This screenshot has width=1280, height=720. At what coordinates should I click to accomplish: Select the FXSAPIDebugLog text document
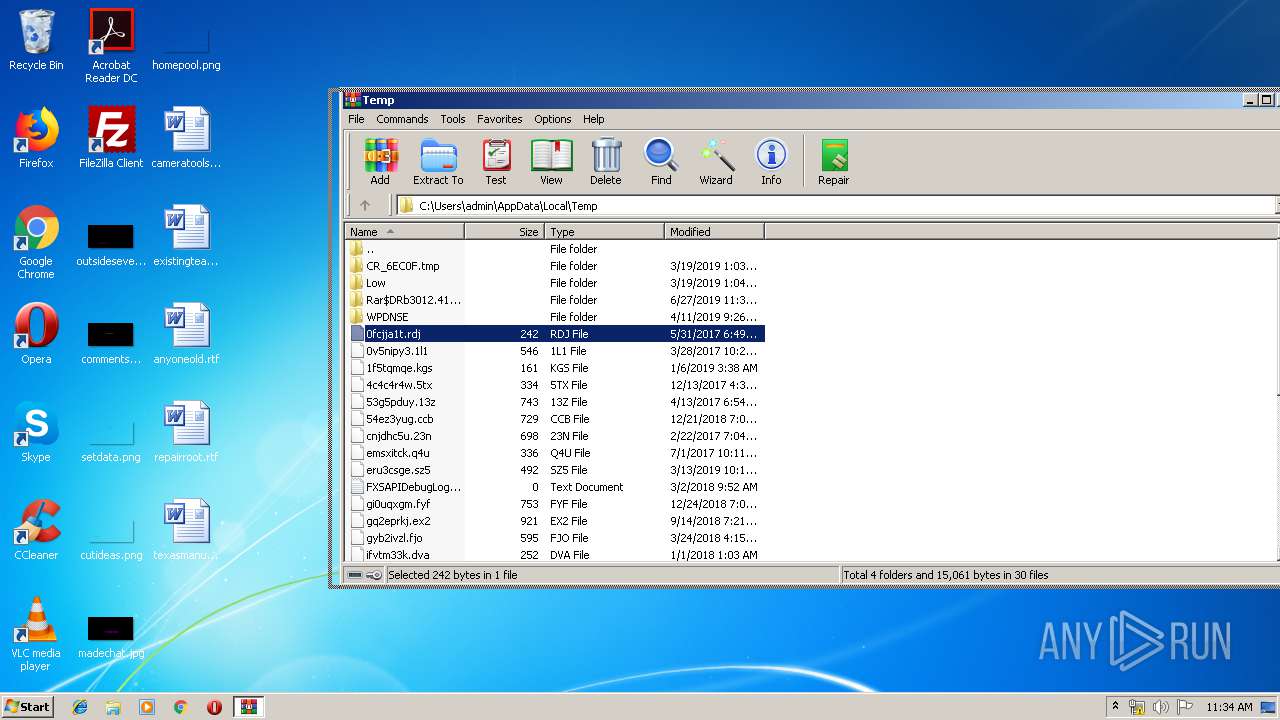point(555,487)
